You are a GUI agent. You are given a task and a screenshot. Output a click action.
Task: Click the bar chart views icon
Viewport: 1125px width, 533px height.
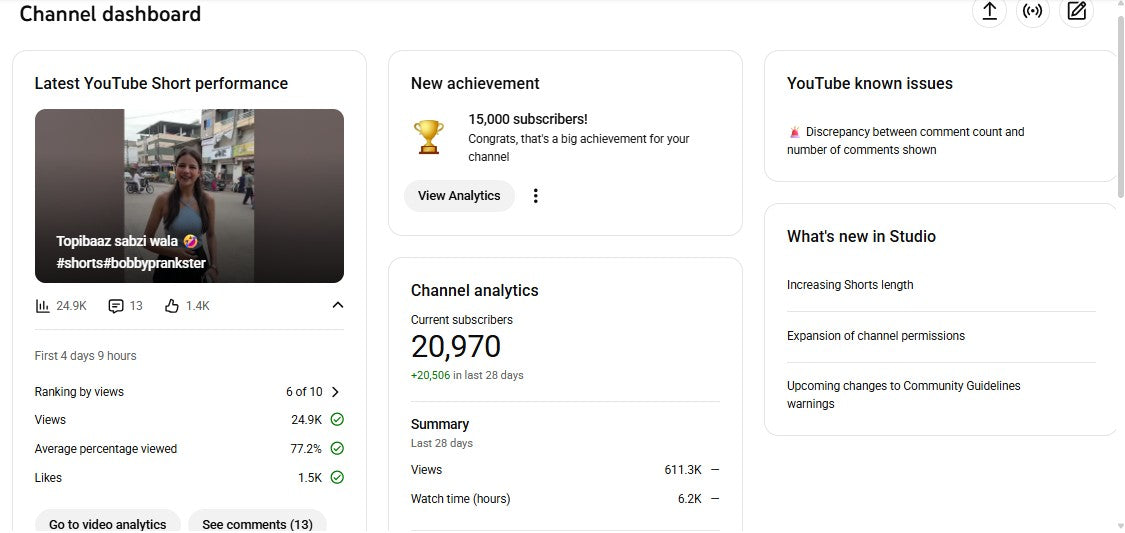pos(43,306)
